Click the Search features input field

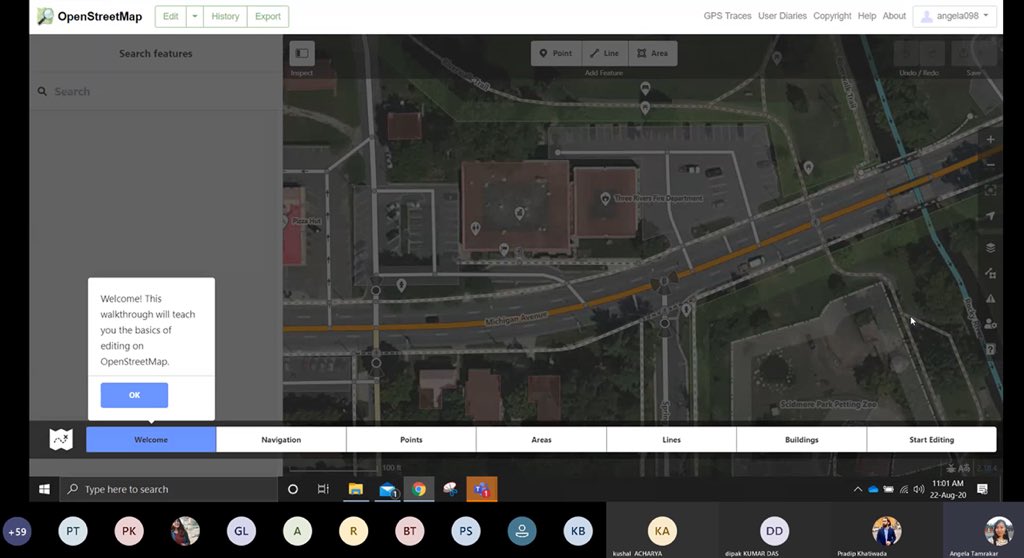[x=155, y=91]
